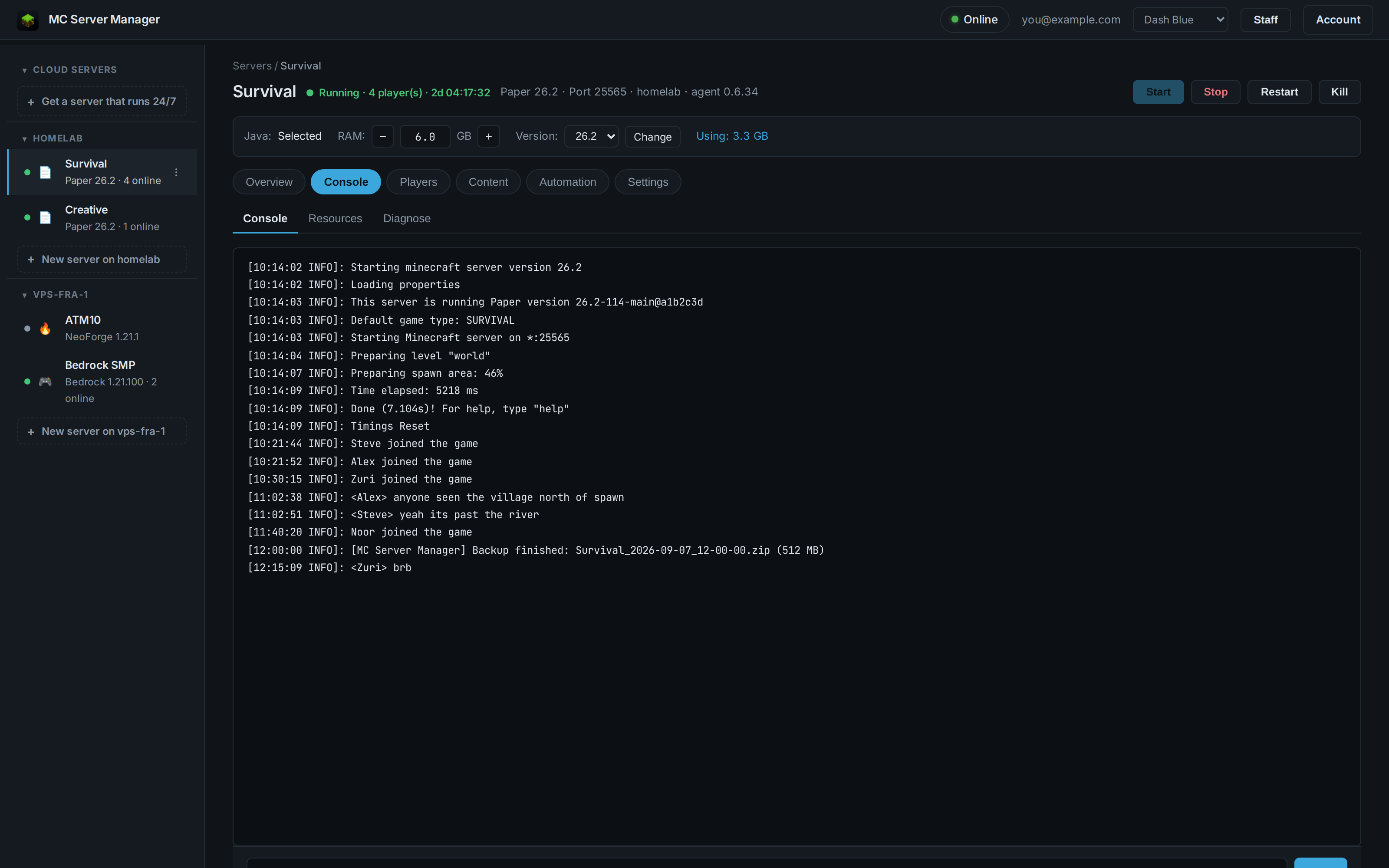This screenshot has height=868, width=1389.
Task: Click the log line "Steve joined the game"
Action: click(363, 444)
